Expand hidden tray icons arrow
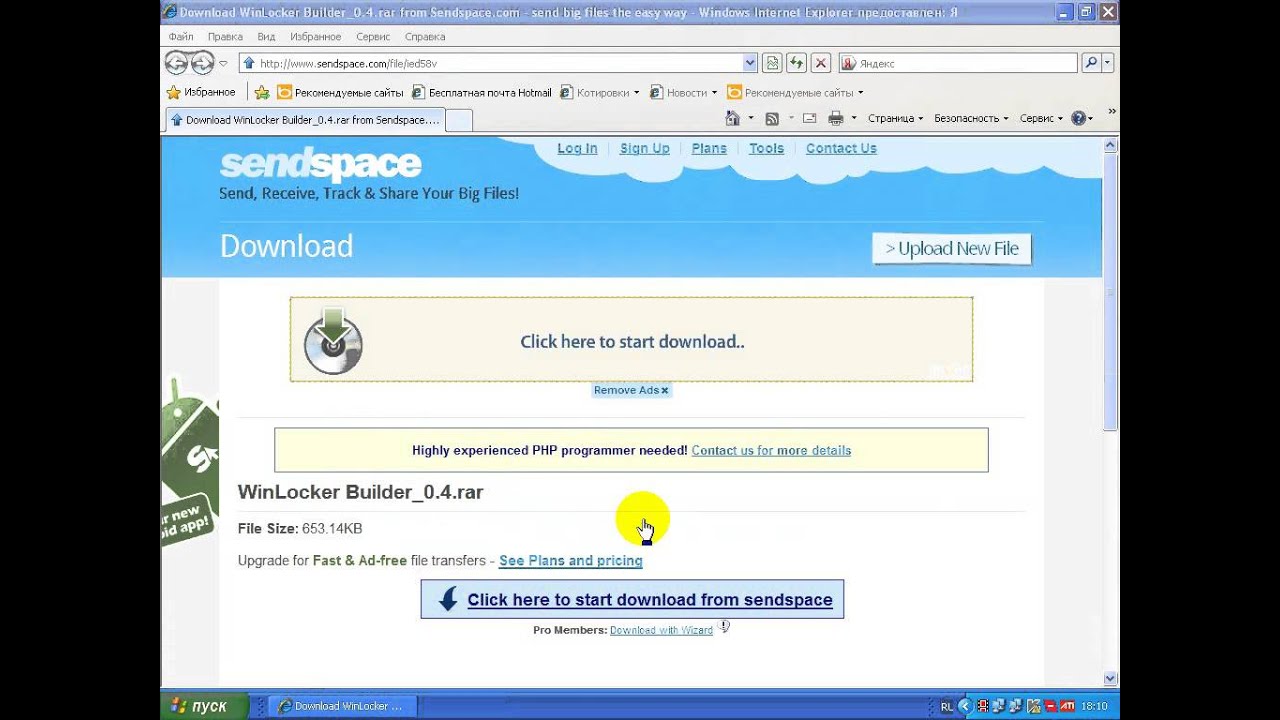The width and height of the screenshot is (1280, 720). [x=965, y=706]
